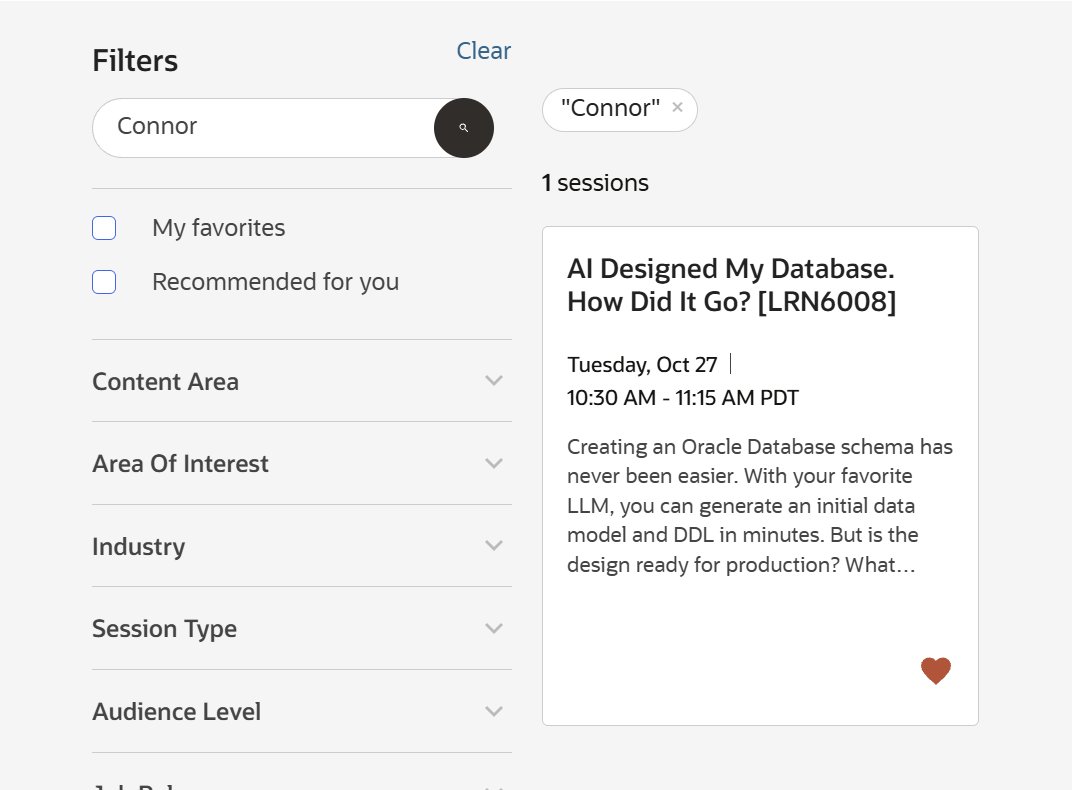This screenshot has height=790, width=1072.
Task: Open AI Designed My Database session title
Action: point(732,285)
